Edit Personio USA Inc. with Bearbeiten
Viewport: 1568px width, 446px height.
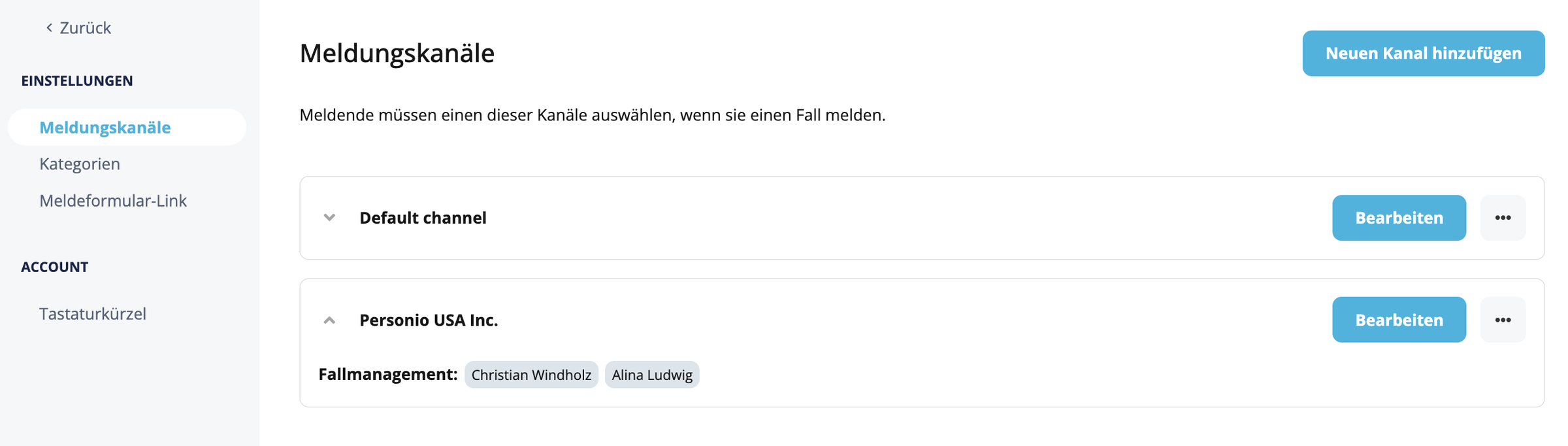coord(1399,320)
